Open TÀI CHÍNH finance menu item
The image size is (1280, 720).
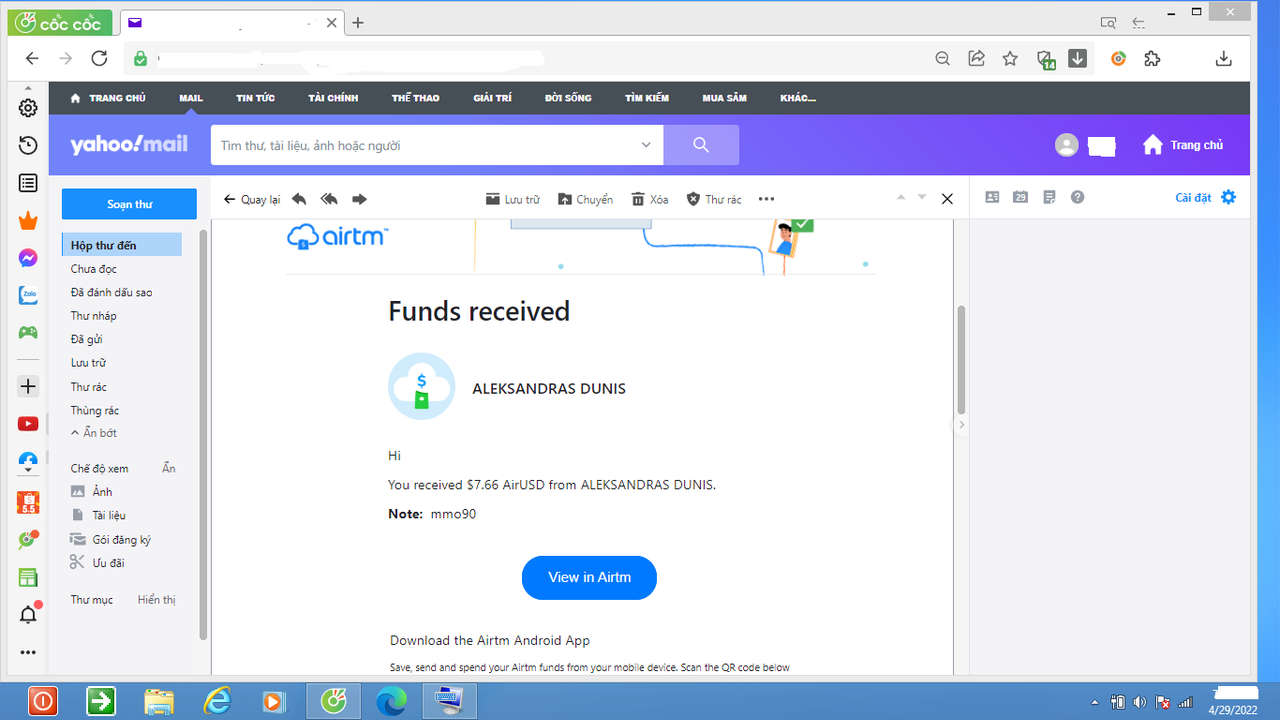[333, 98]
